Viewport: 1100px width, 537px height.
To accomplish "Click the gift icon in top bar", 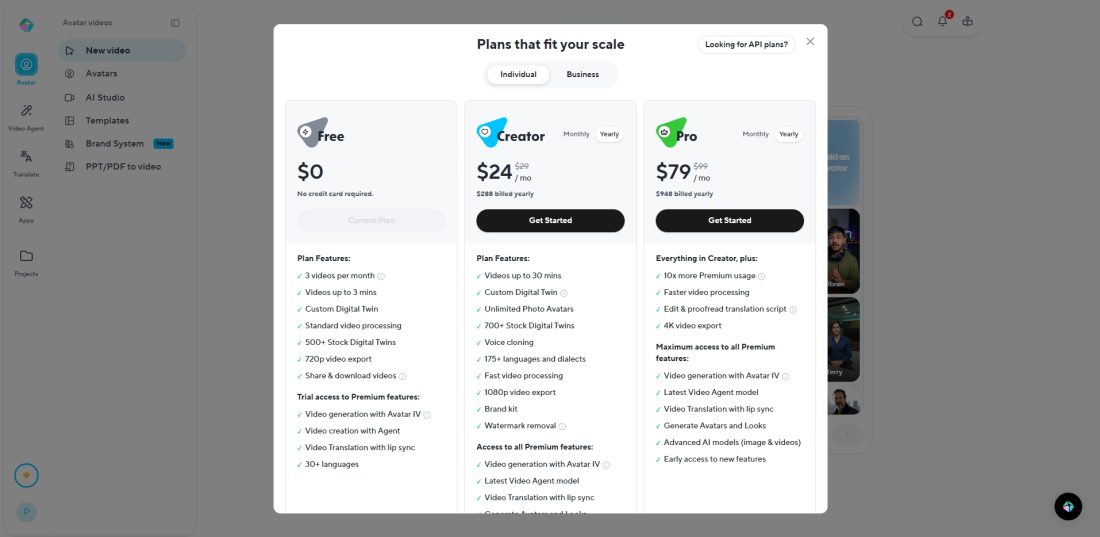I will click(967, 22).
